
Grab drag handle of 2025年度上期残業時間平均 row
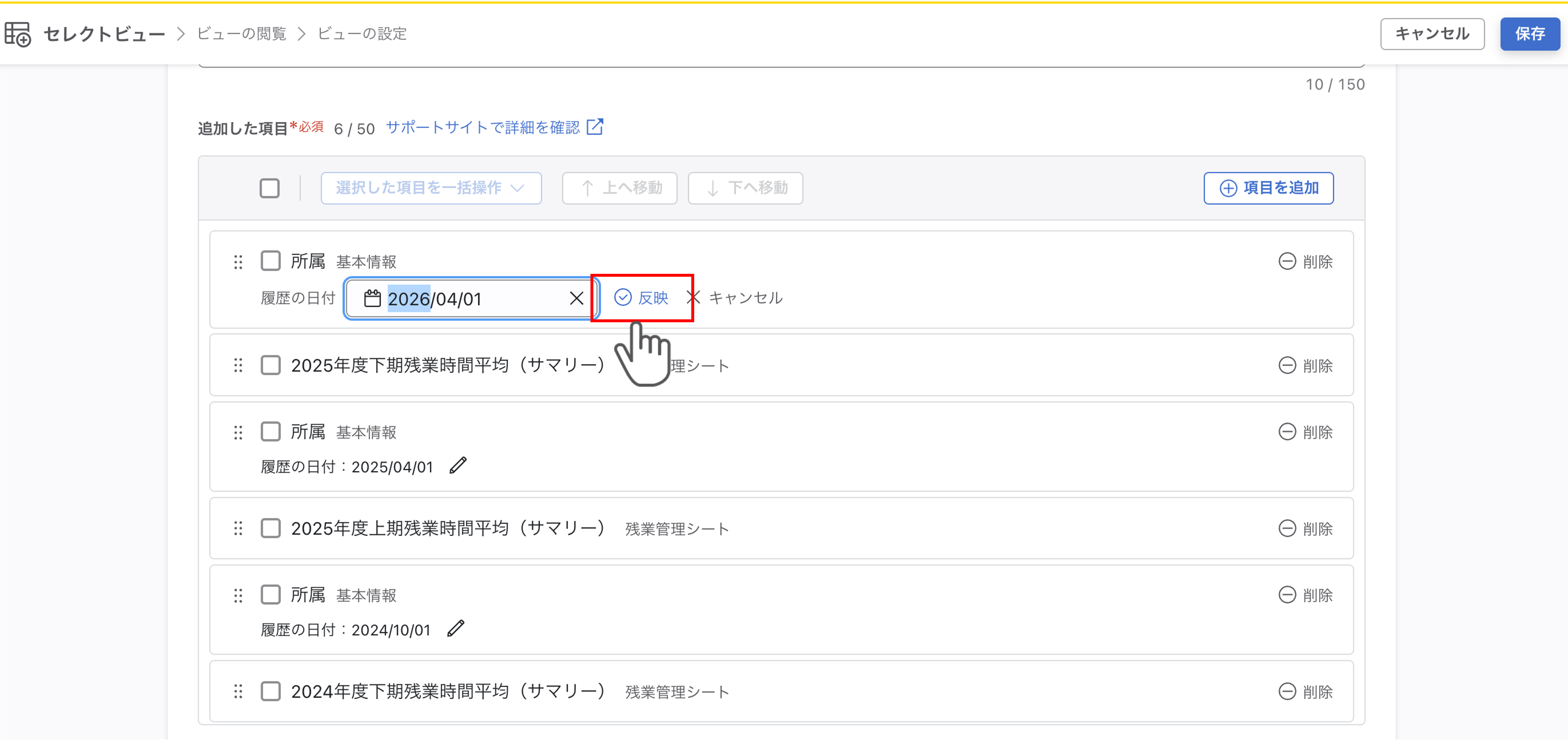pyautogui.click(x=238, y=528)
